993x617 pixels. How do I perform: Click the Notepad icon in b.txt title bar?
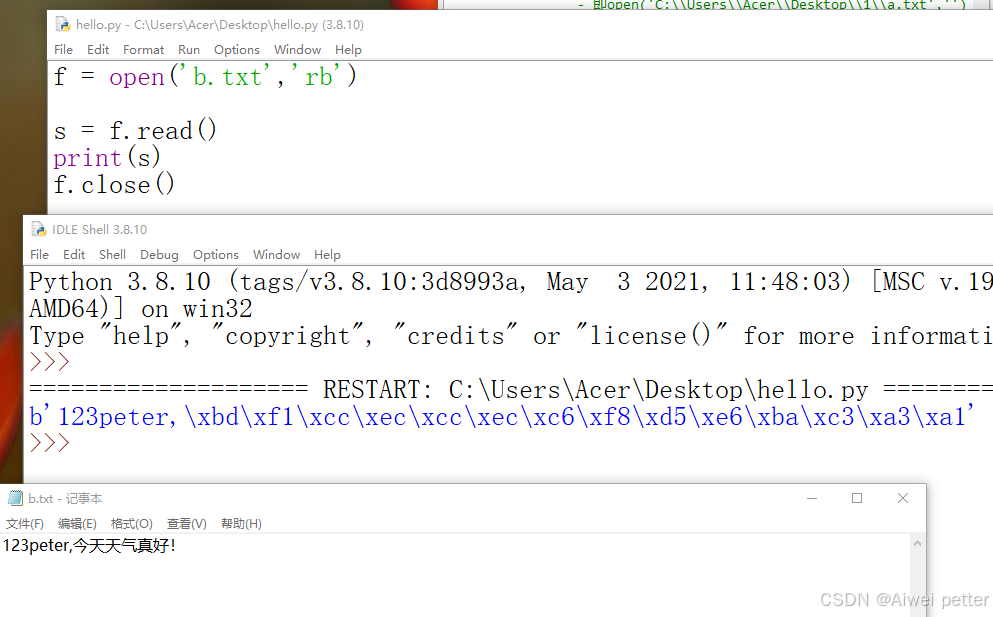point(14,497)
